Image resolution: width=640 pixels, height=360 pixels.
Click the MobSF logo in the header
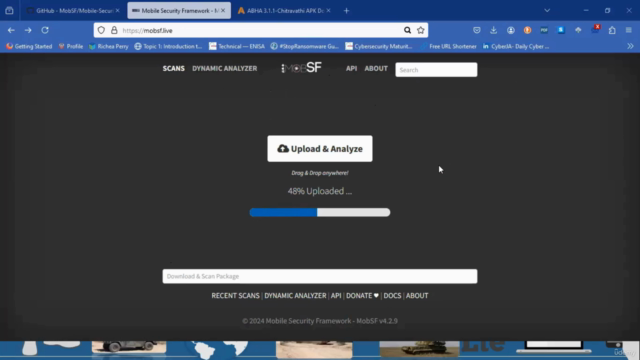tap(301, 68)
